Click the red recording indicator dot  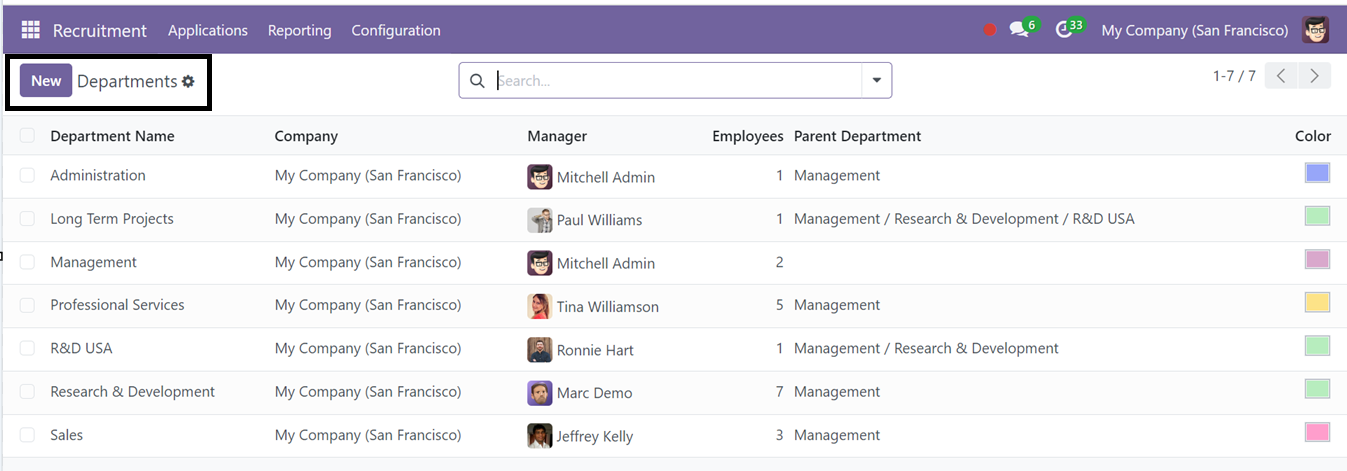coord(990,30)
